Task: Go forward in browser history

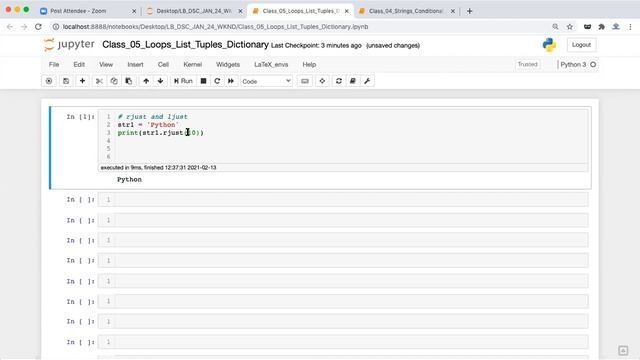Action: coord(24,27)
